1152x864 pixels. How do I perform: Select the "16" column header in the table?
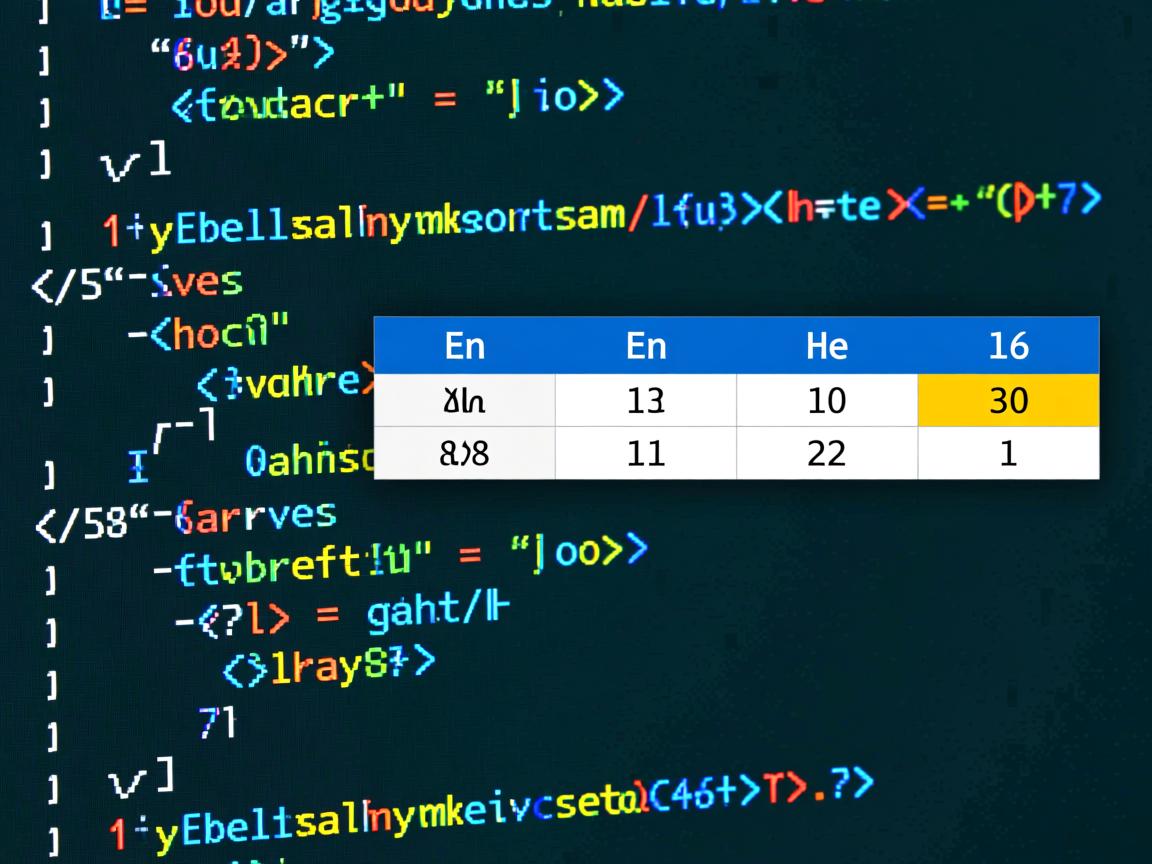1007,346
